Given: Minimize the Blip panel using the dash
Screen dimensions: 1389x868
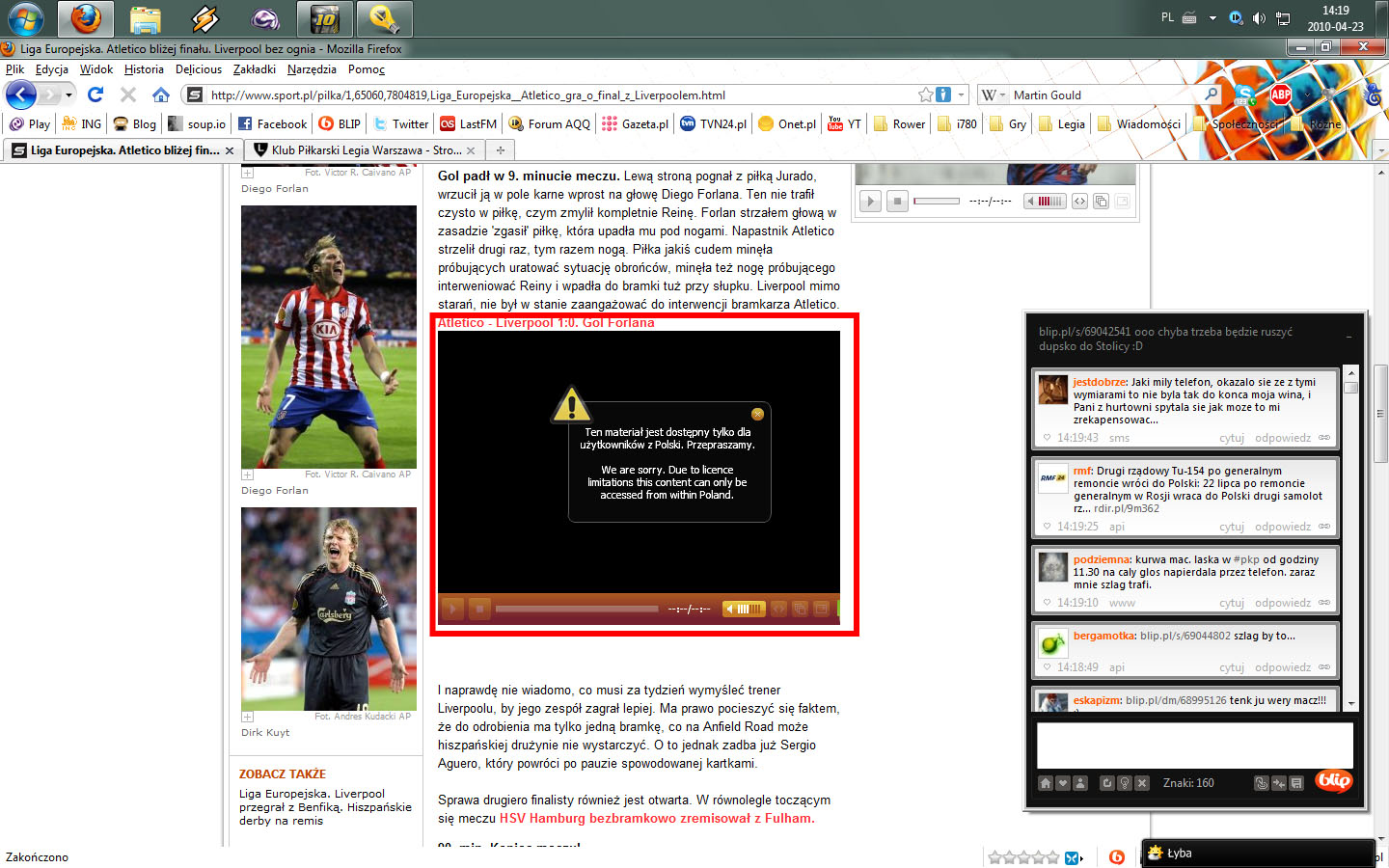Looking at the screenshot, I should (1348, 338).
